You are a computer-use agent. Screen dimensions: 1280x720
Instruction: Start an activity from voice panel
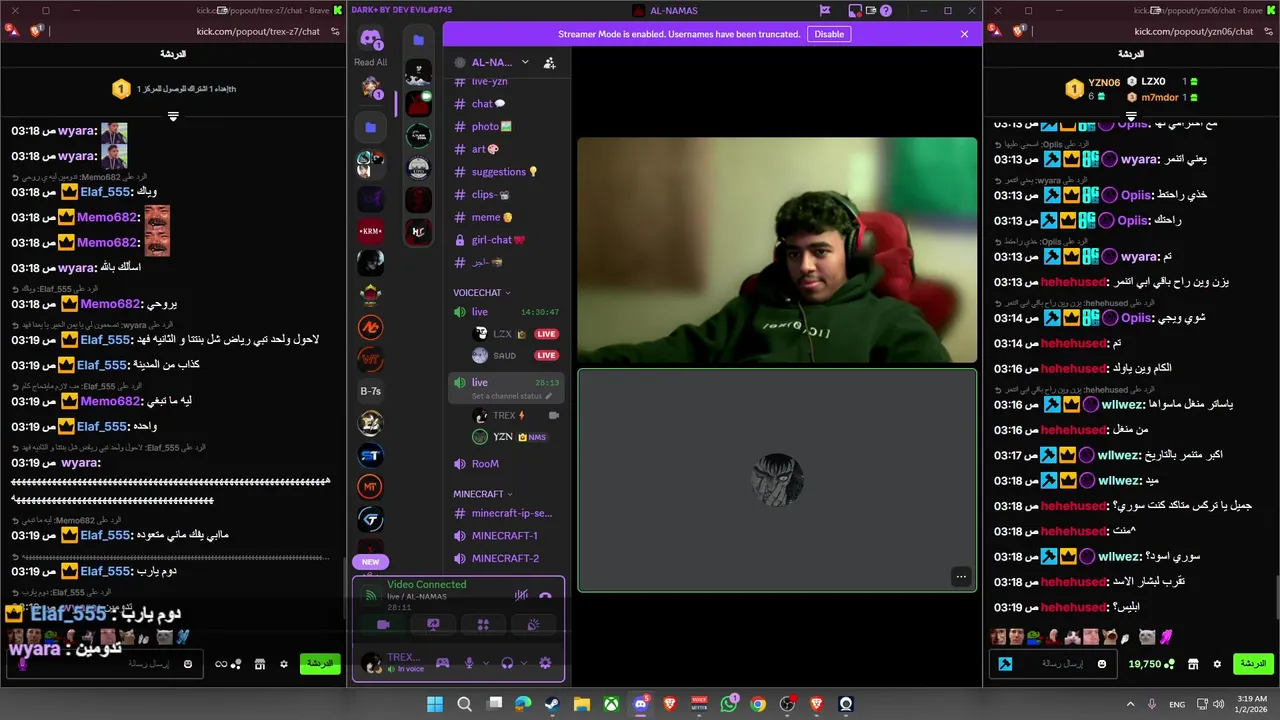[x=483, y=624]
